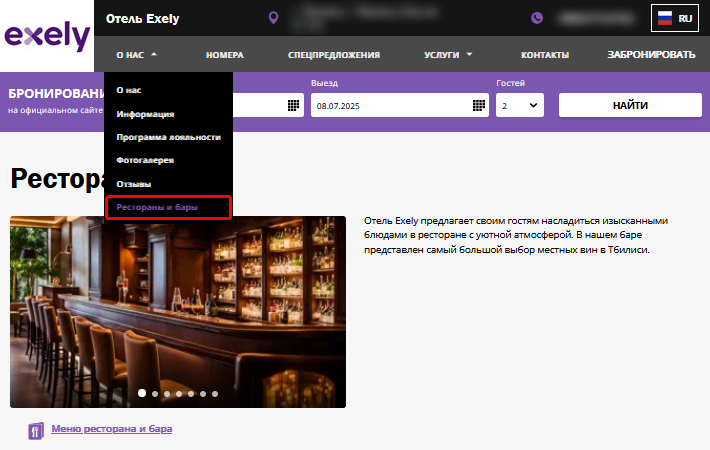Image resolution: width=710 pixels, height=450 pixels.
Task: Select Информация in dropdown menu
Action: [145, 114]
